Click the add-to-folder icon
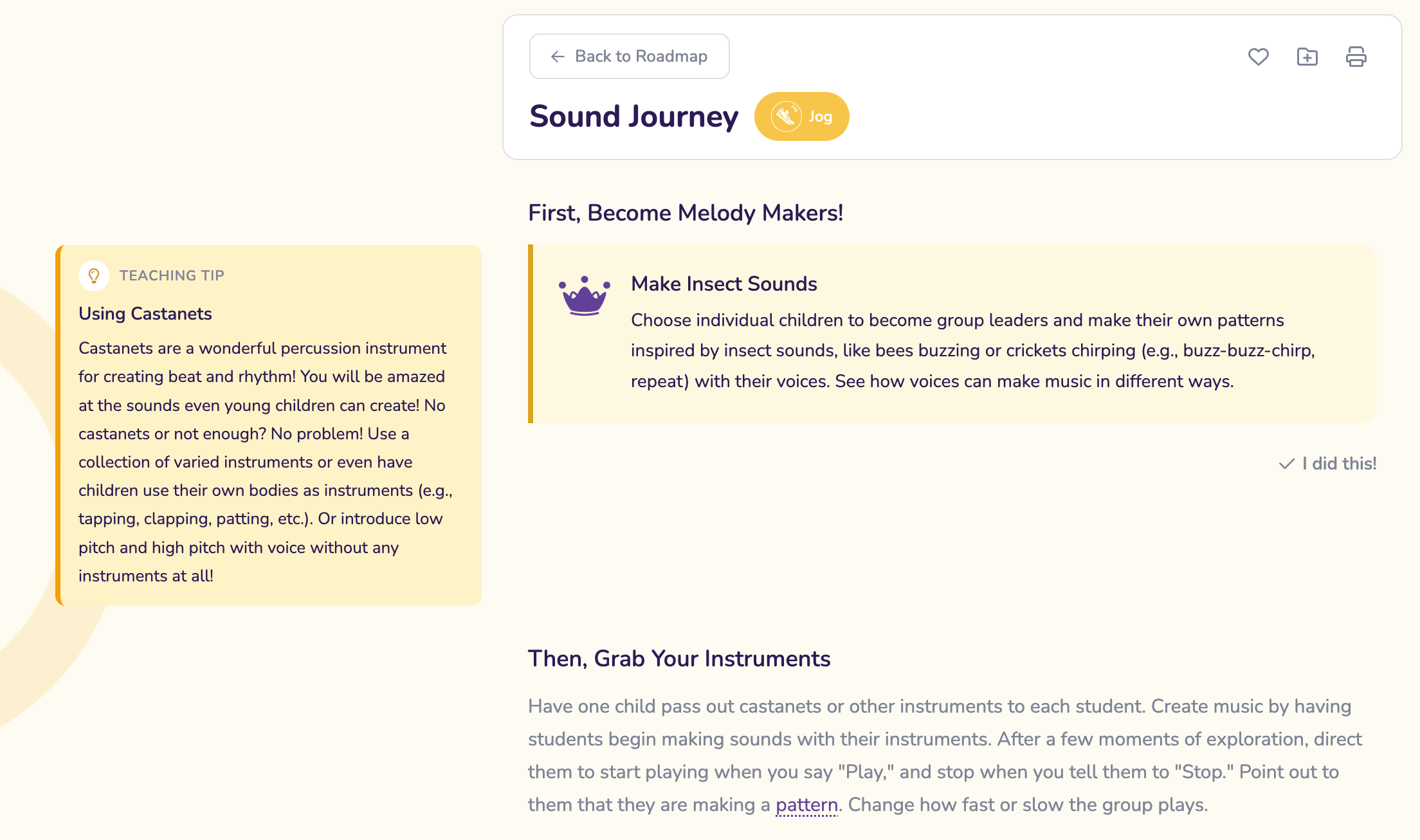The image size is (1420, 840). (x=1307, y=57)
